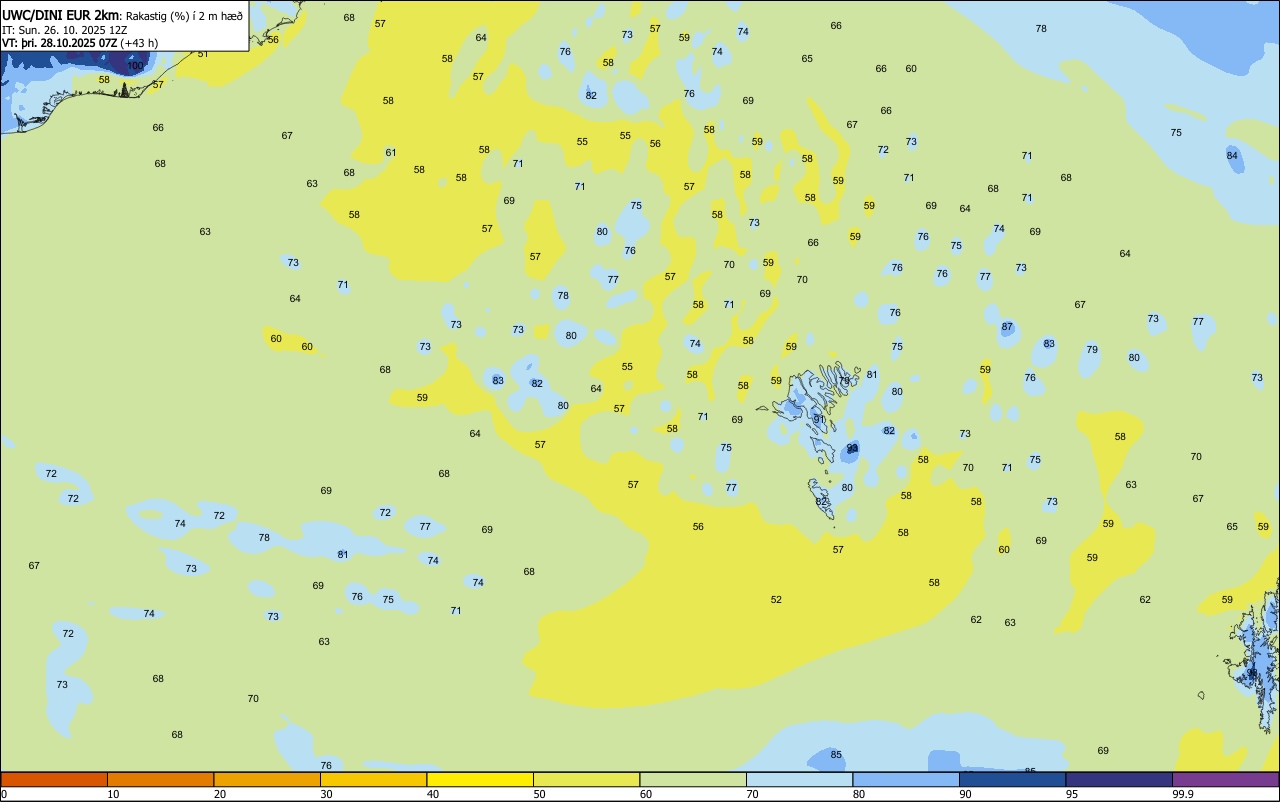Click the humidity value "87" on the map

1007,327
